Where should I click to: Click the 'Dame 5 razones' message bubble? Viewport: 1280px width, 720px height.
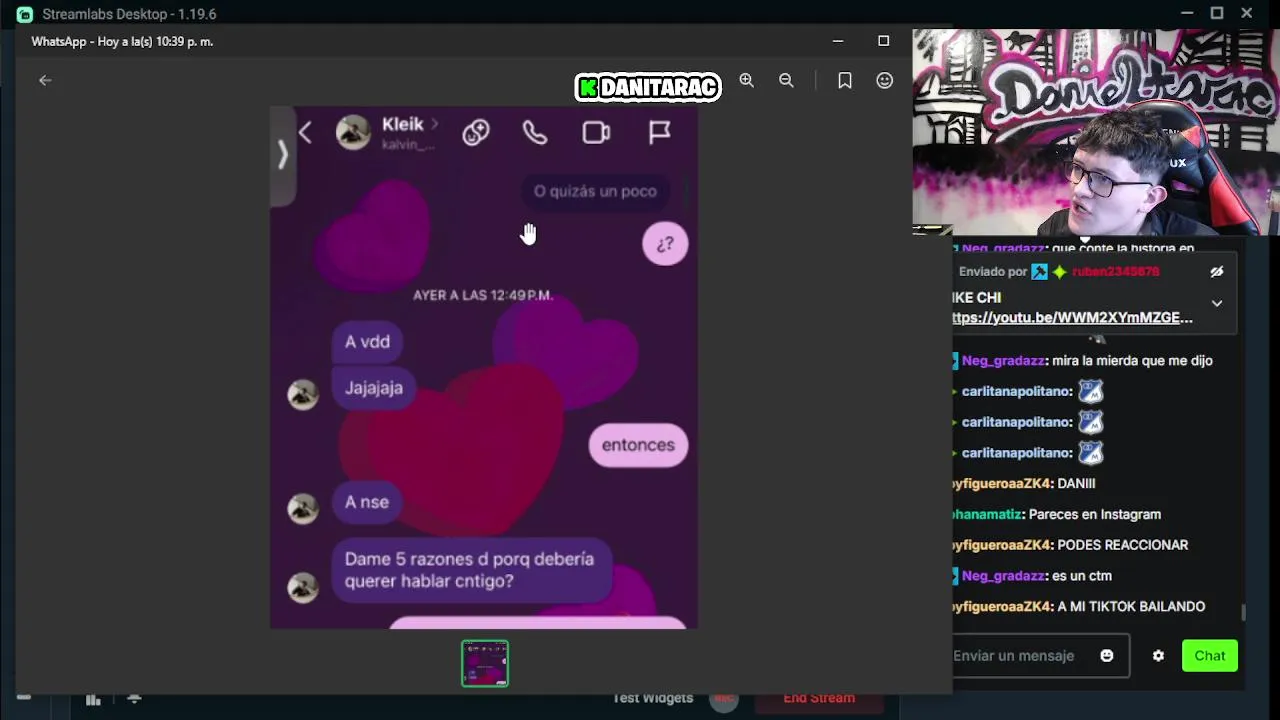[470, 570]
